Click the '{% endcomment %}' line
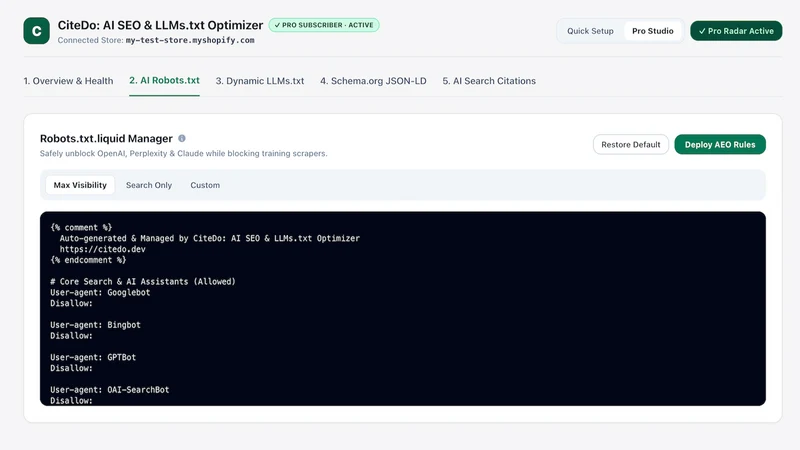This screenshot has width=800, height=450. (88, 260)
